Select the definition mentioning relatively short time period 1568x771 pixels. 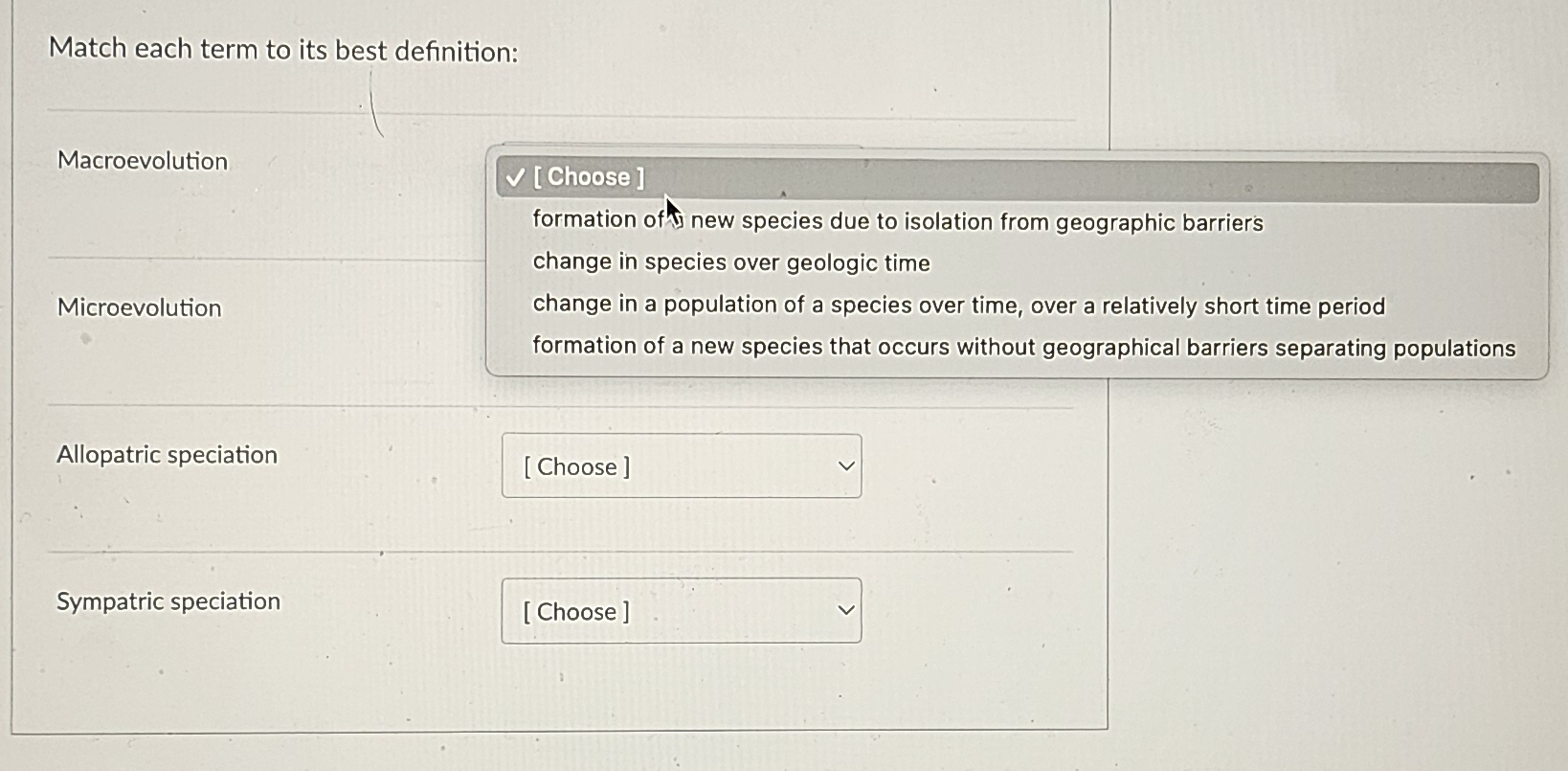point(958,305)
